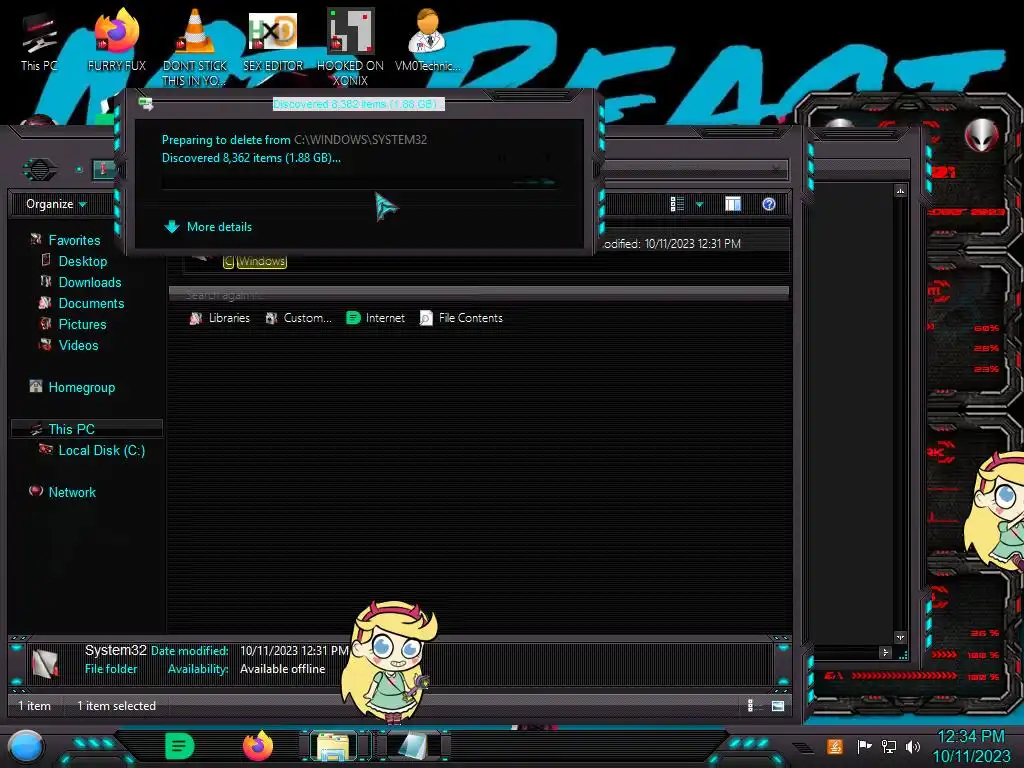
Task: Open the green notes app taskbar icon
Action: [179, 746]
